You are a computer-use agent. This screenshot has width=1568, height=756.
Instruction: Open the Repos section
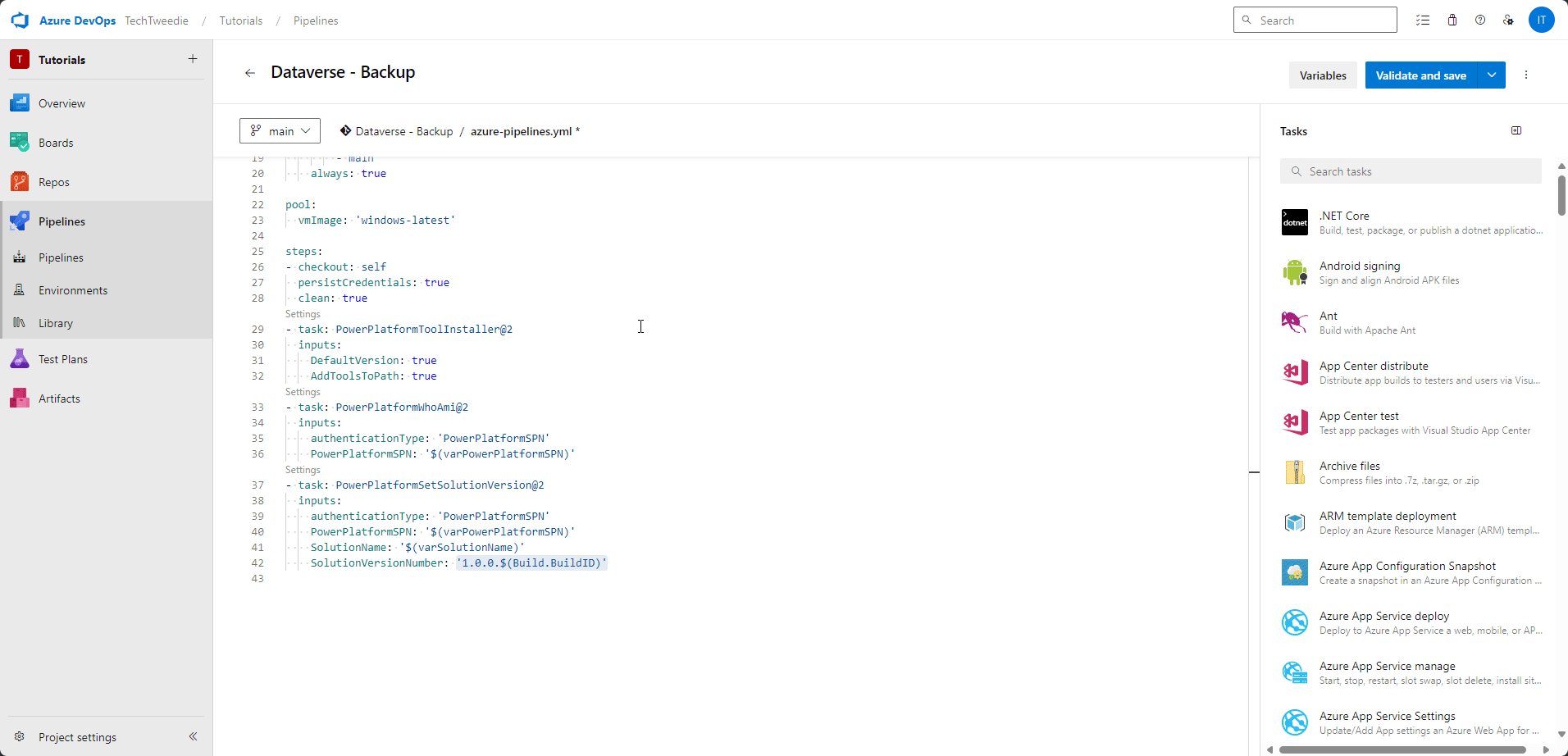53,181
